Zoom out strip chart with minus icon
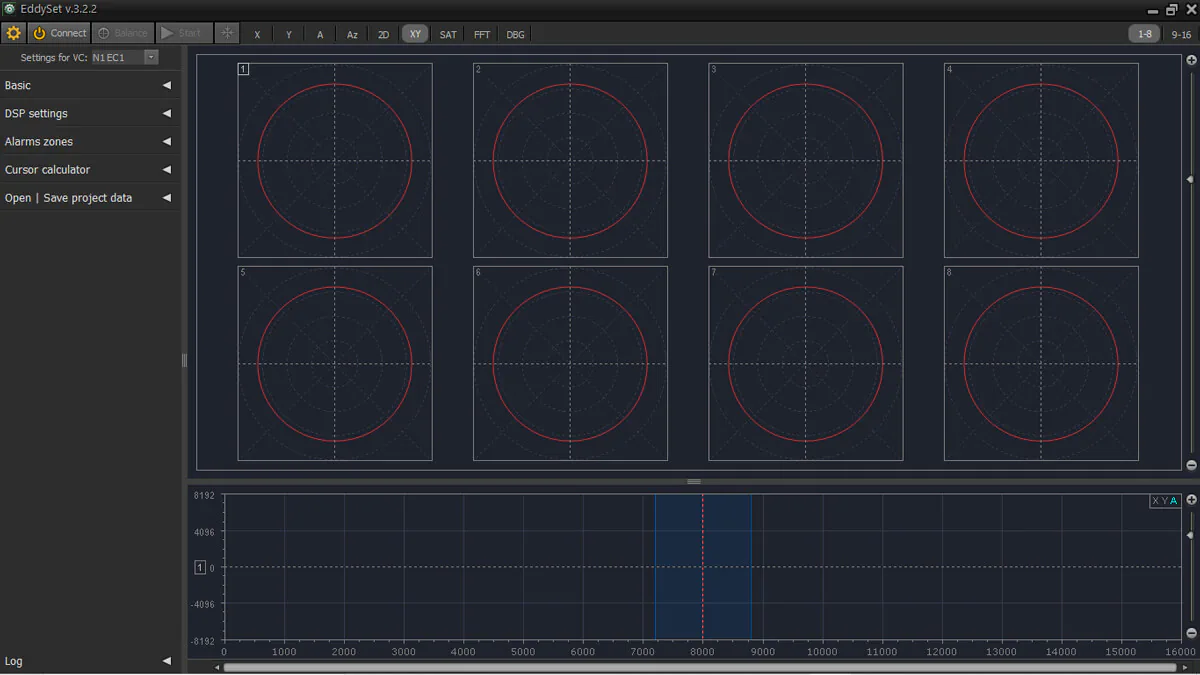This screenshot has width=1200, height=675. coord(1191,633)
